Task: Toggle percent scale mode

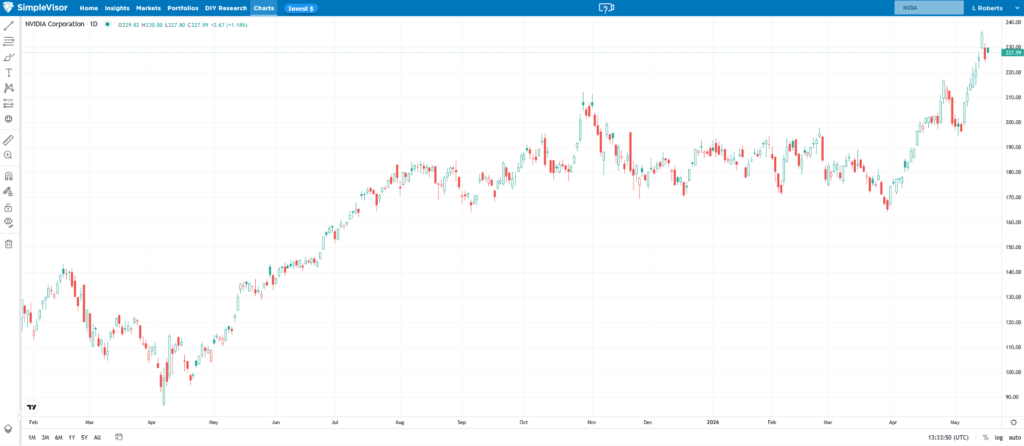Action: pos(985,437)
